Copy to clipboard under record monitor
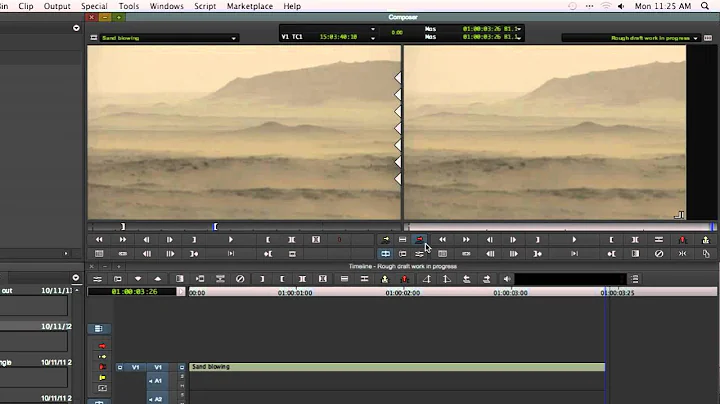 tap(706, 253)
